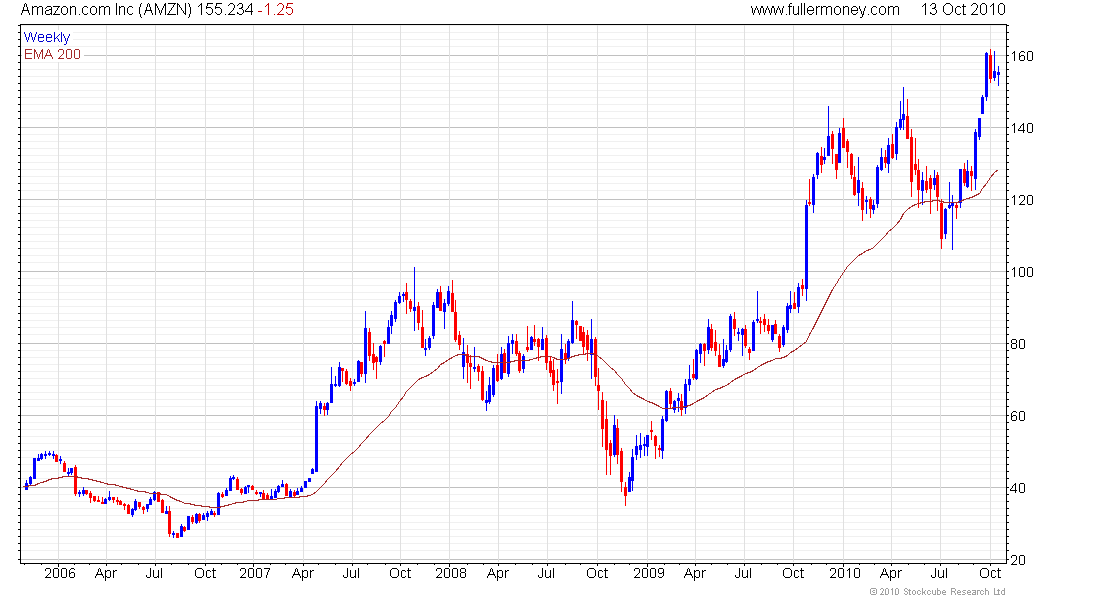1100x600 pixels.
Task: Click the 2006 year label on time axis
Action: [x=60, y=573]
